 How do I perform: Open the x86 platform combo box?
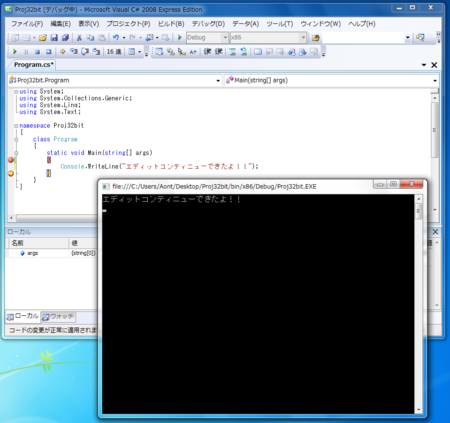(268, 38)
